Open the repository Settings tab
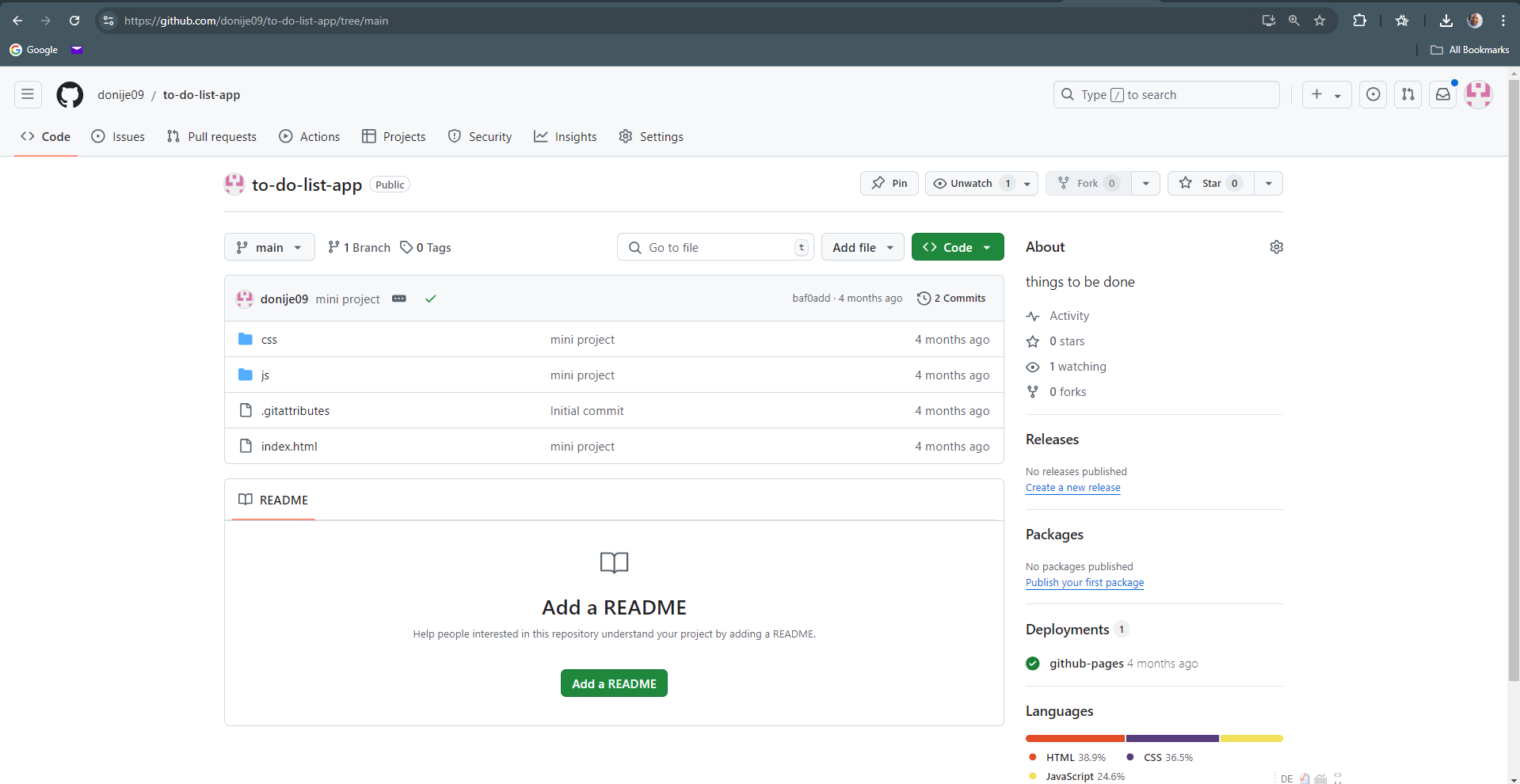The height and width of the screenshot is (784, 1520). point(651,137)
